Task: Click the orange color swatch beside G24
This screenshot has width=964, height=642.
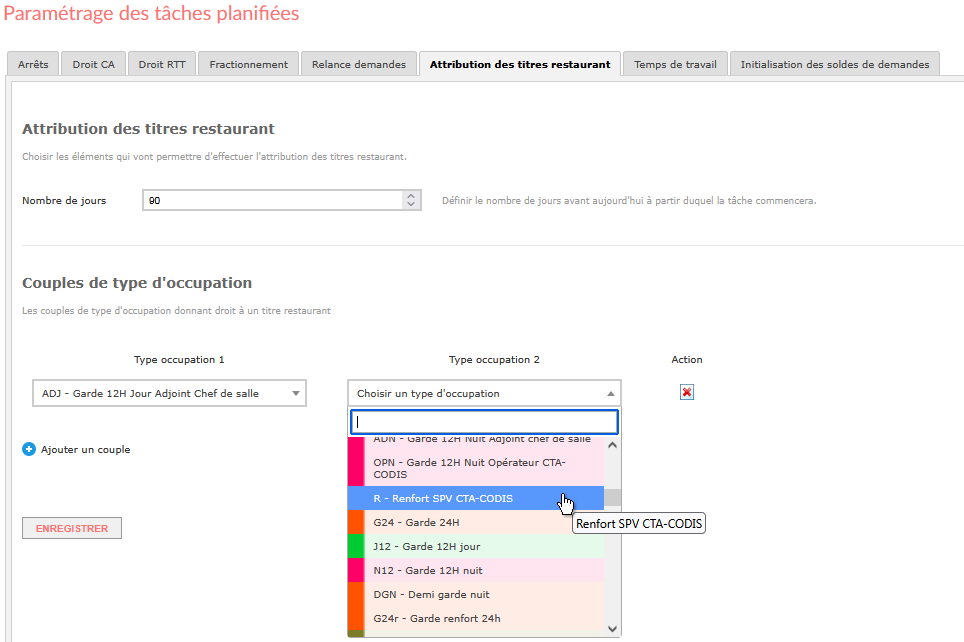Action: coord(356,522)
